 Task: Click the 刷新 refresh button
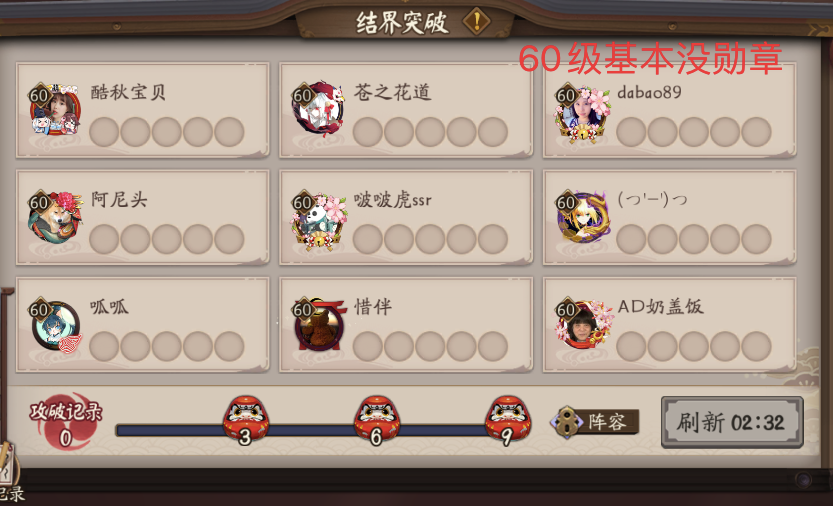[732, 422]
